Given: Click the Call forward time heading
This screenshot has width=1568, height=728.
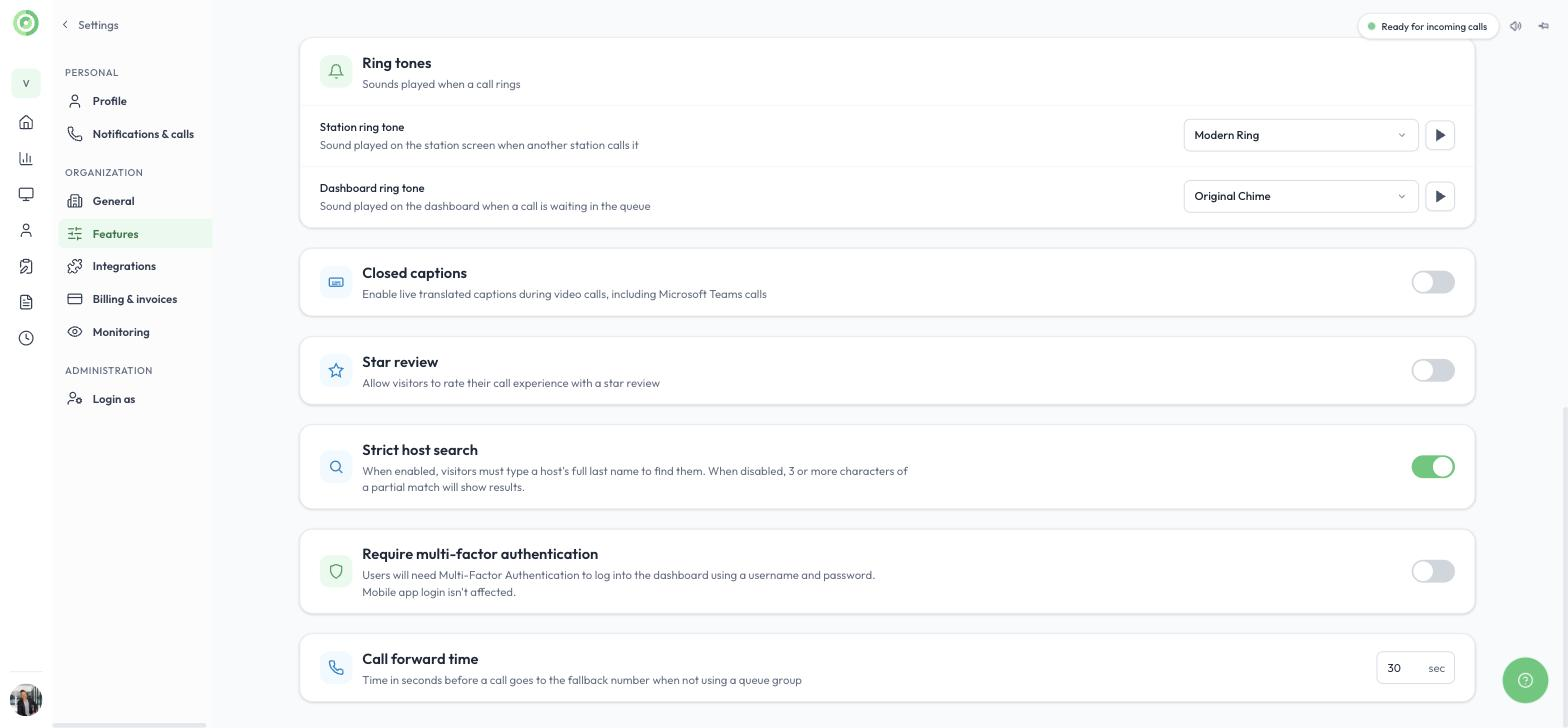Looking at the screenshot, I should pos(420,659).
